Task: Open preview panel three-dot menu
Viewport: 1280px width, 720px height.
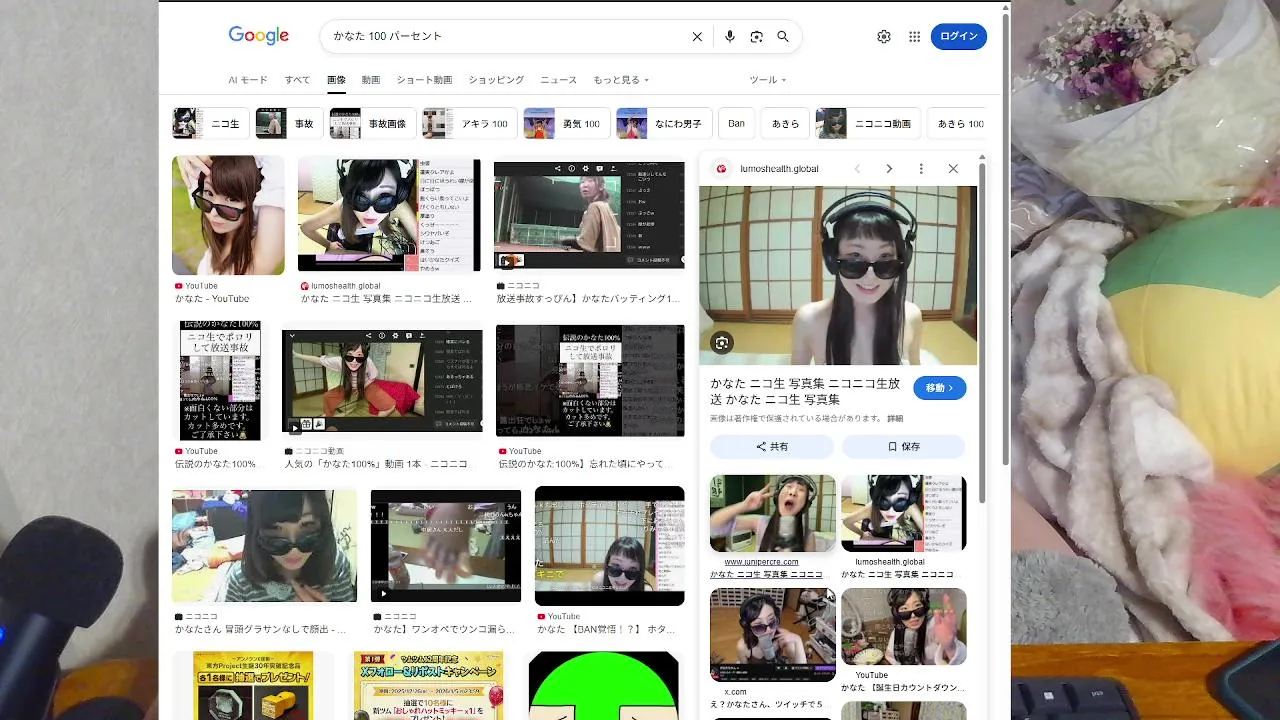Action: tap(921, 169)
